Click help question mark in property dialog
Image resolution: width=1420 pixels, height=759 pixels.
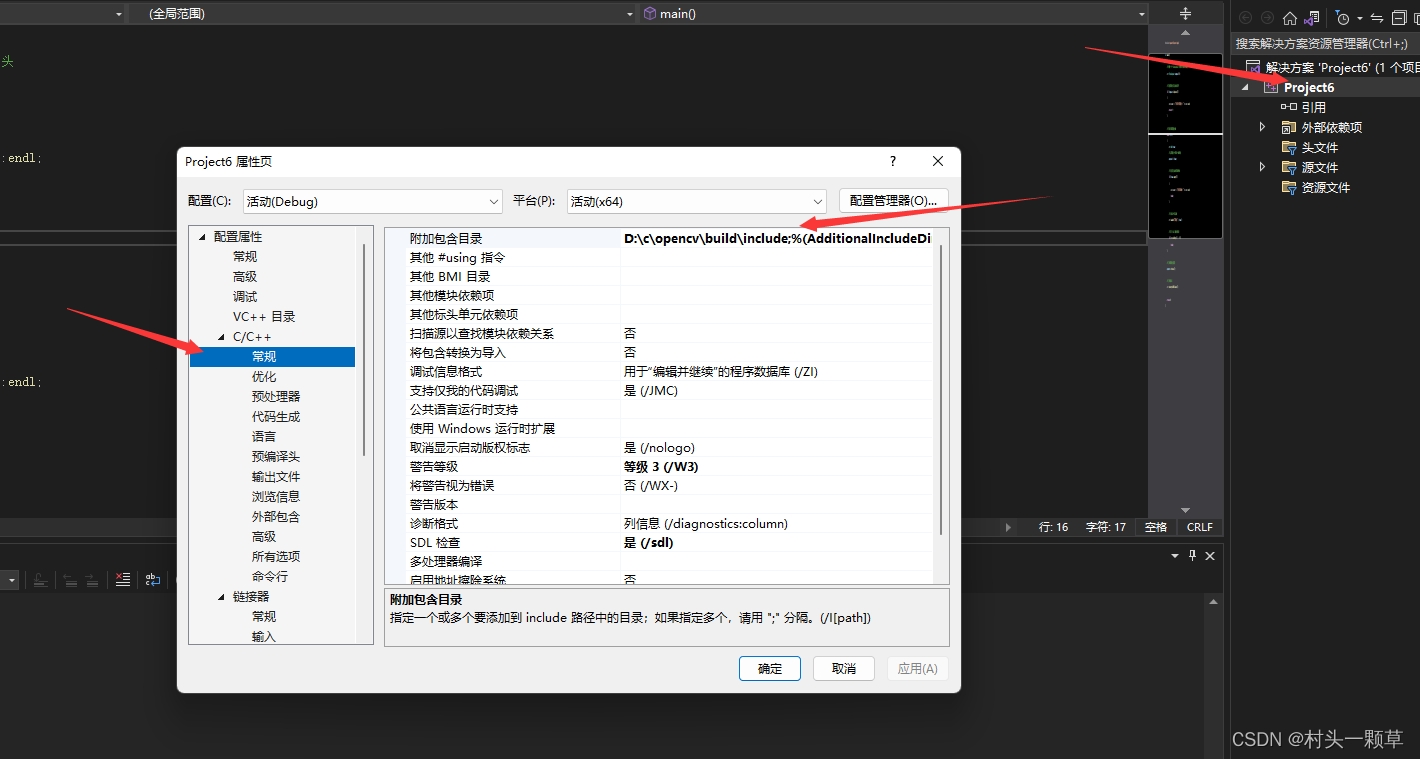pyautogui.click(x=893, y=161)
